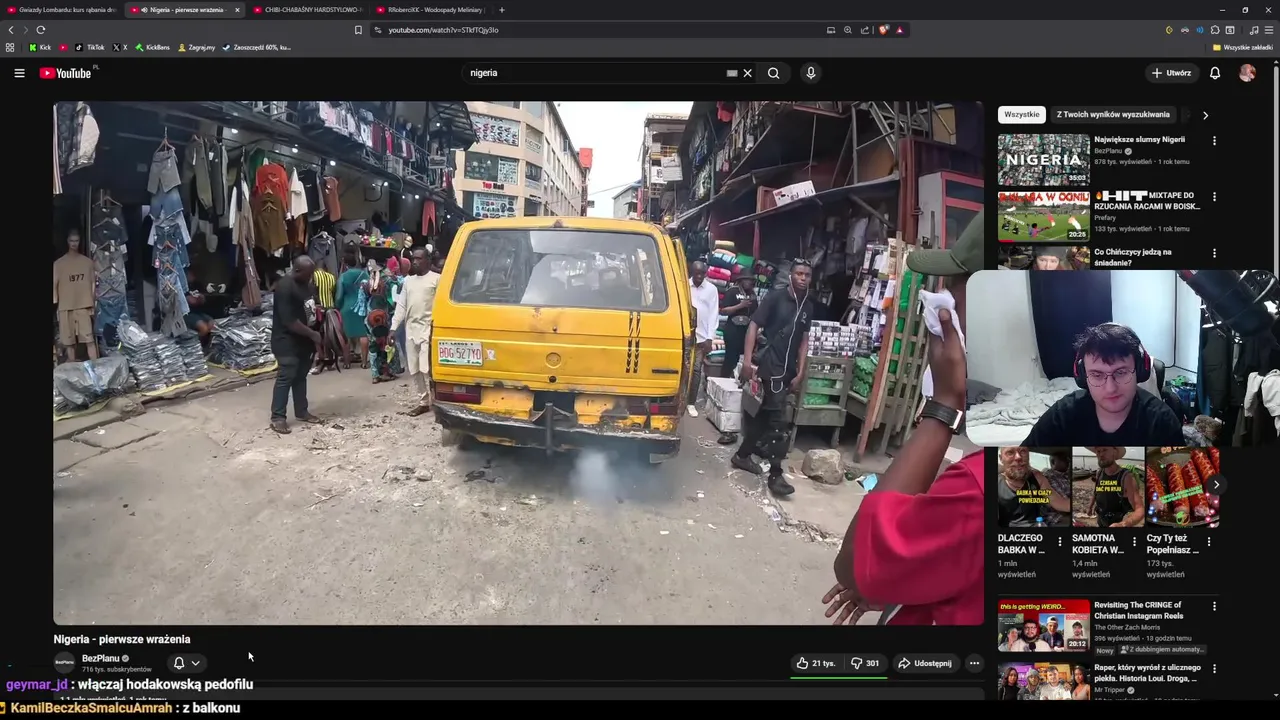Open options for 'Największe slumsy Nigerii'

click(1214, 141)
